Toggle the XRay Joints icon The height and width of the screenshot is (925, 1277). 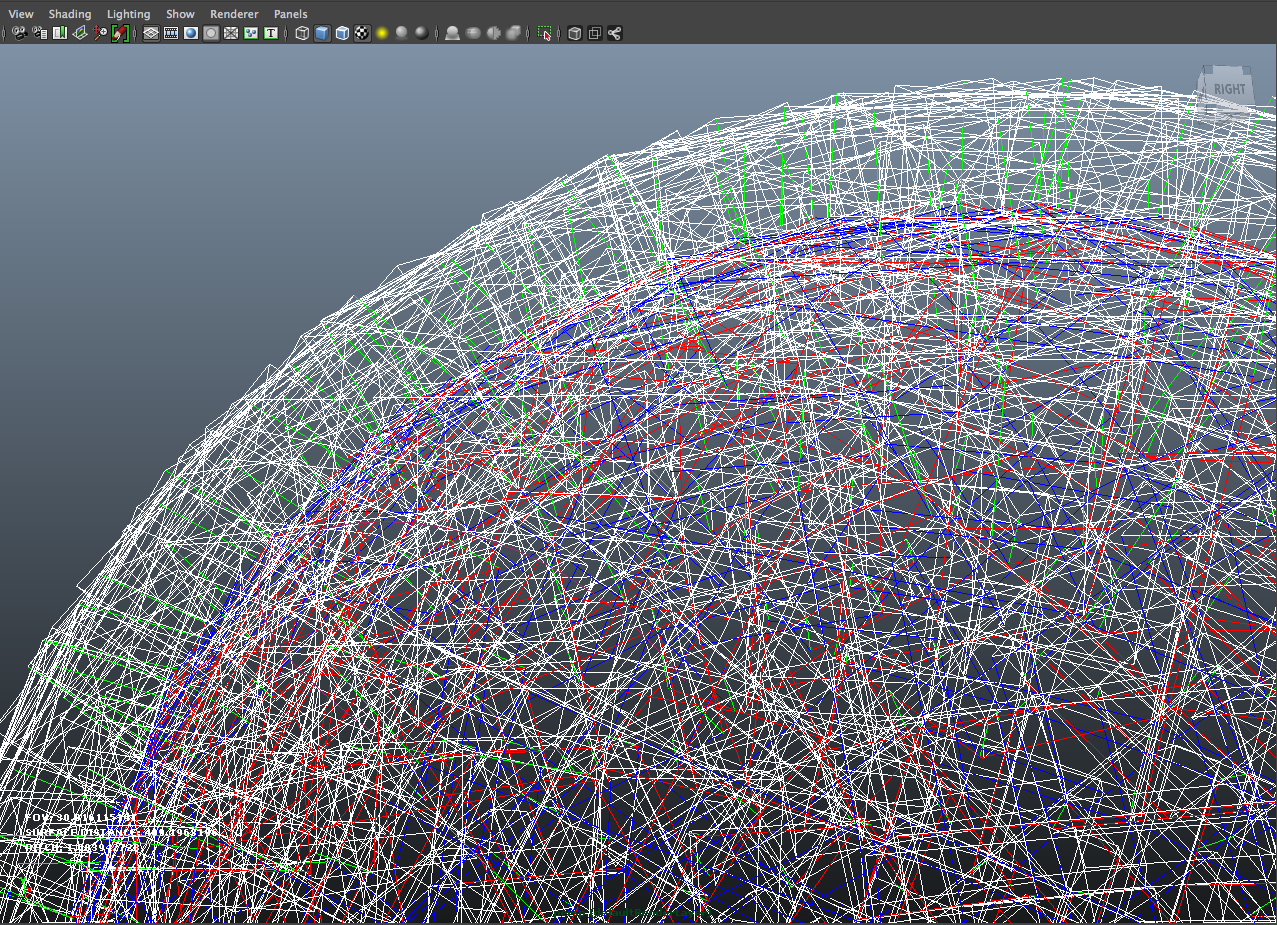click(x=615, y=33)
